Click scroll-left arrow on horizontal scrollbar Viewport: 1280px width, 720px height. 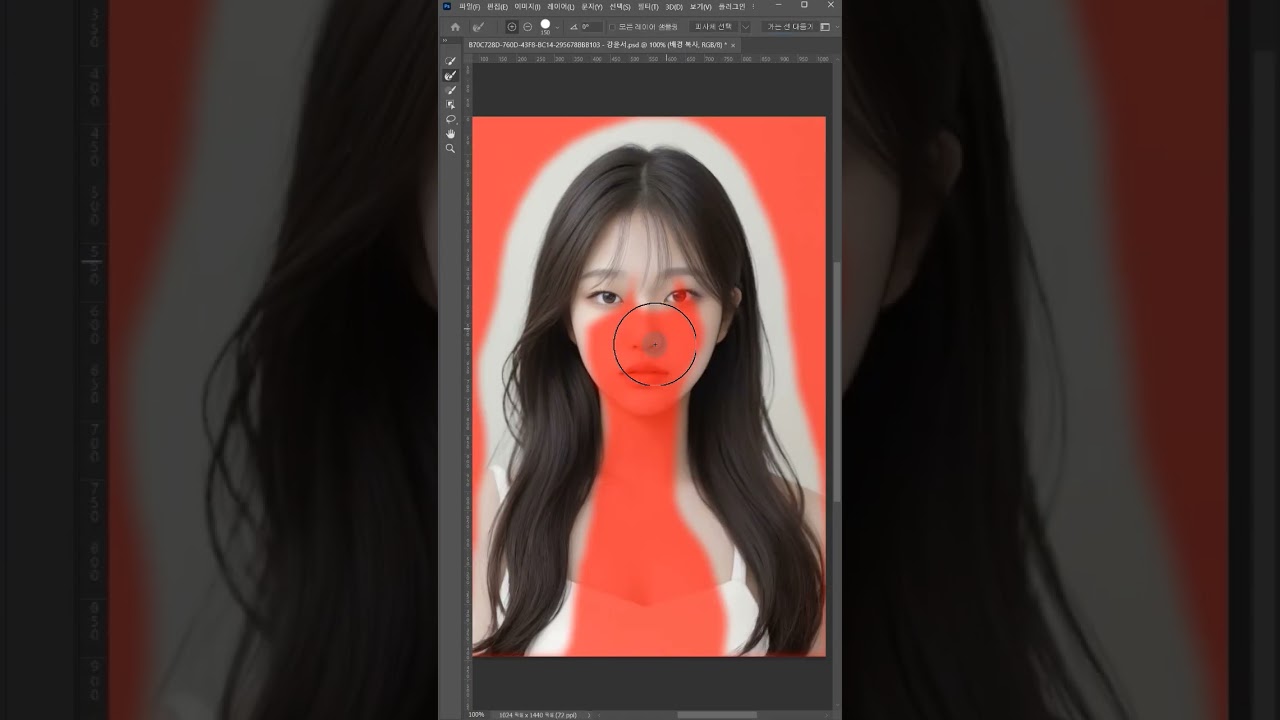point(599,715)
